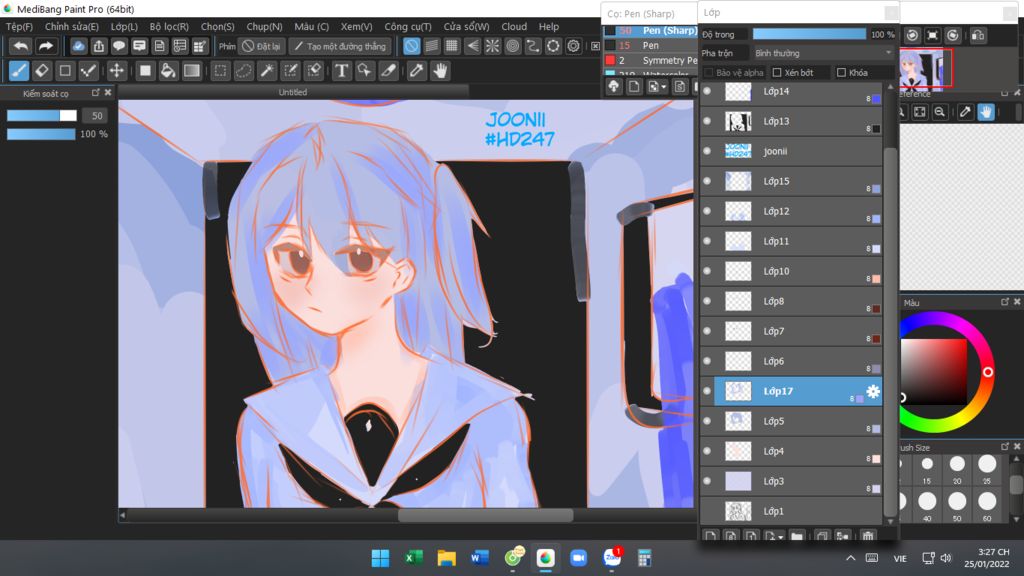Enable the radial snap guide
Image resolution: width=1024 pixels, height=576 pixels.
point(492,46)
